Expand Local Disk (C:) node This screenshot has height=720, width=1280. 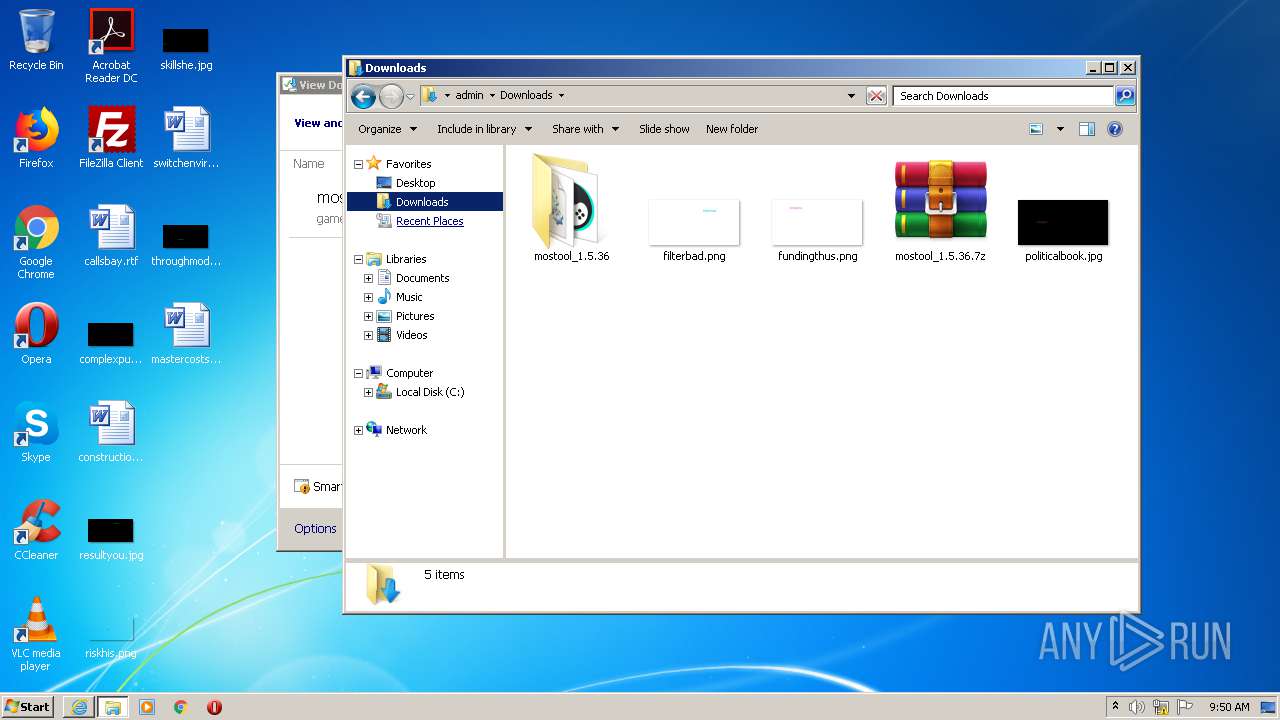pyautogui.click(x=368, y=392)
